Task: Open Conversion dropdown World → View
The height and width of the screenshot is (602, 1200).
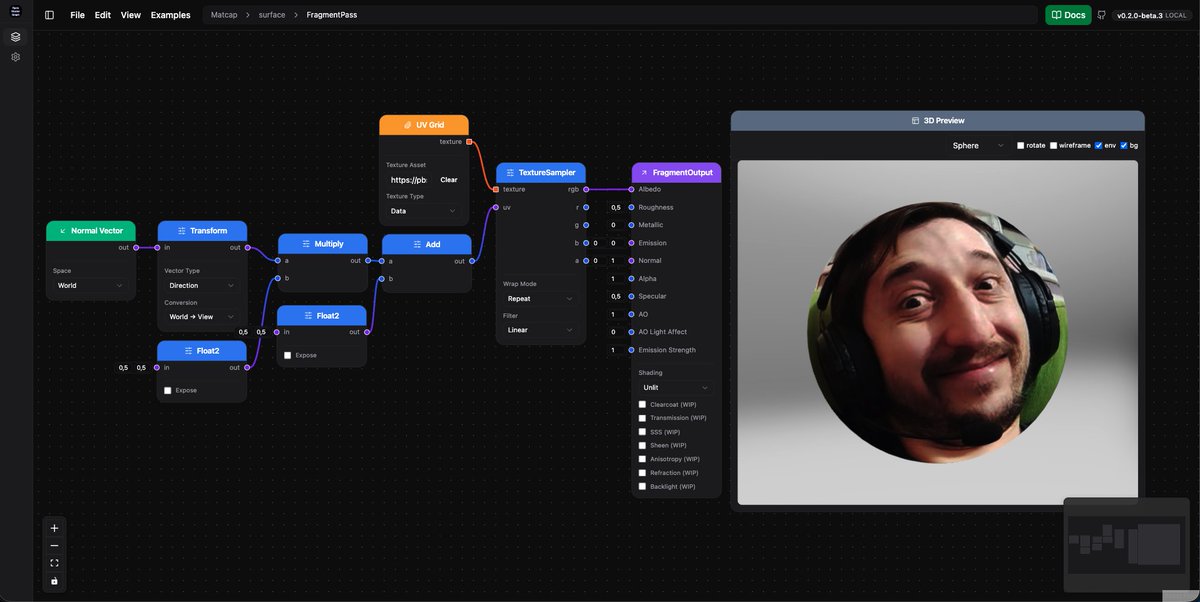Action: tap(202, 317)
